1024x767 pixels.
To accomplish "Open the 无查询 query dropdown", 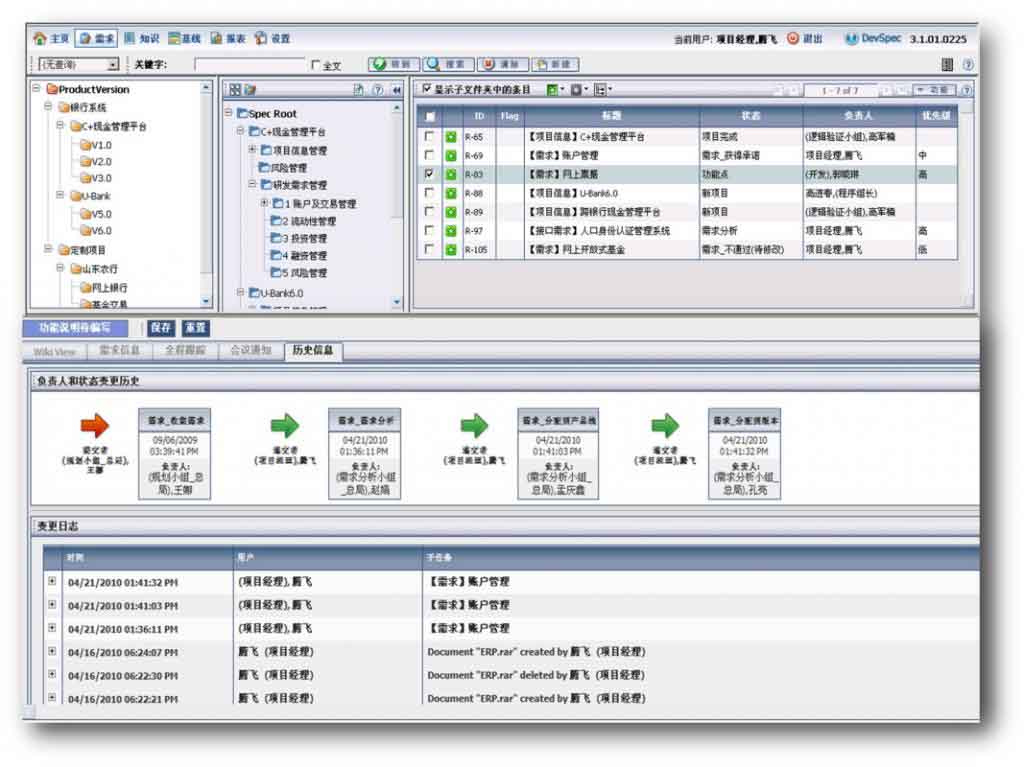I will coord(112,65).
